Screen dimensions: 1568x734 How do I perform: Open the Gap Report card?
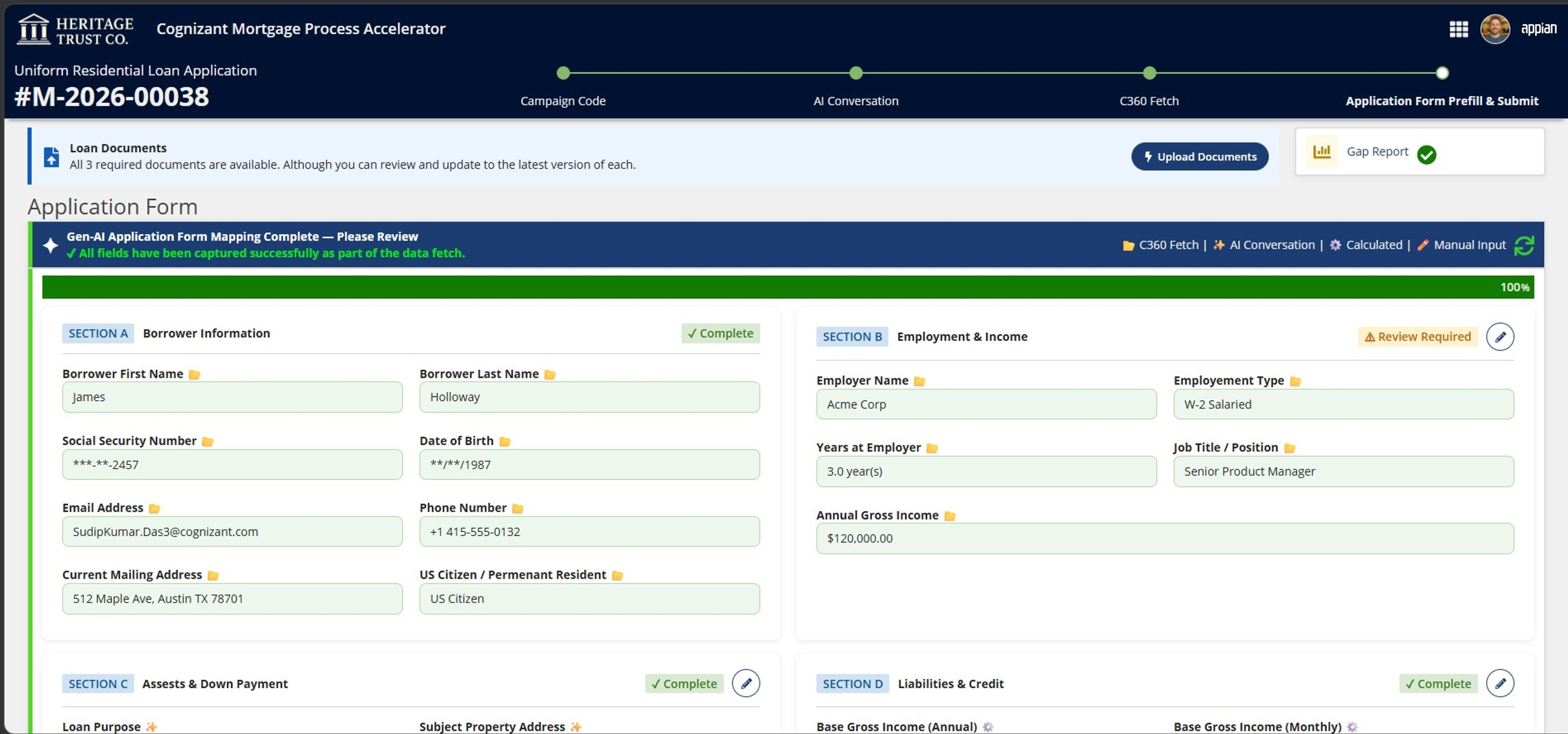point(1419,151)
